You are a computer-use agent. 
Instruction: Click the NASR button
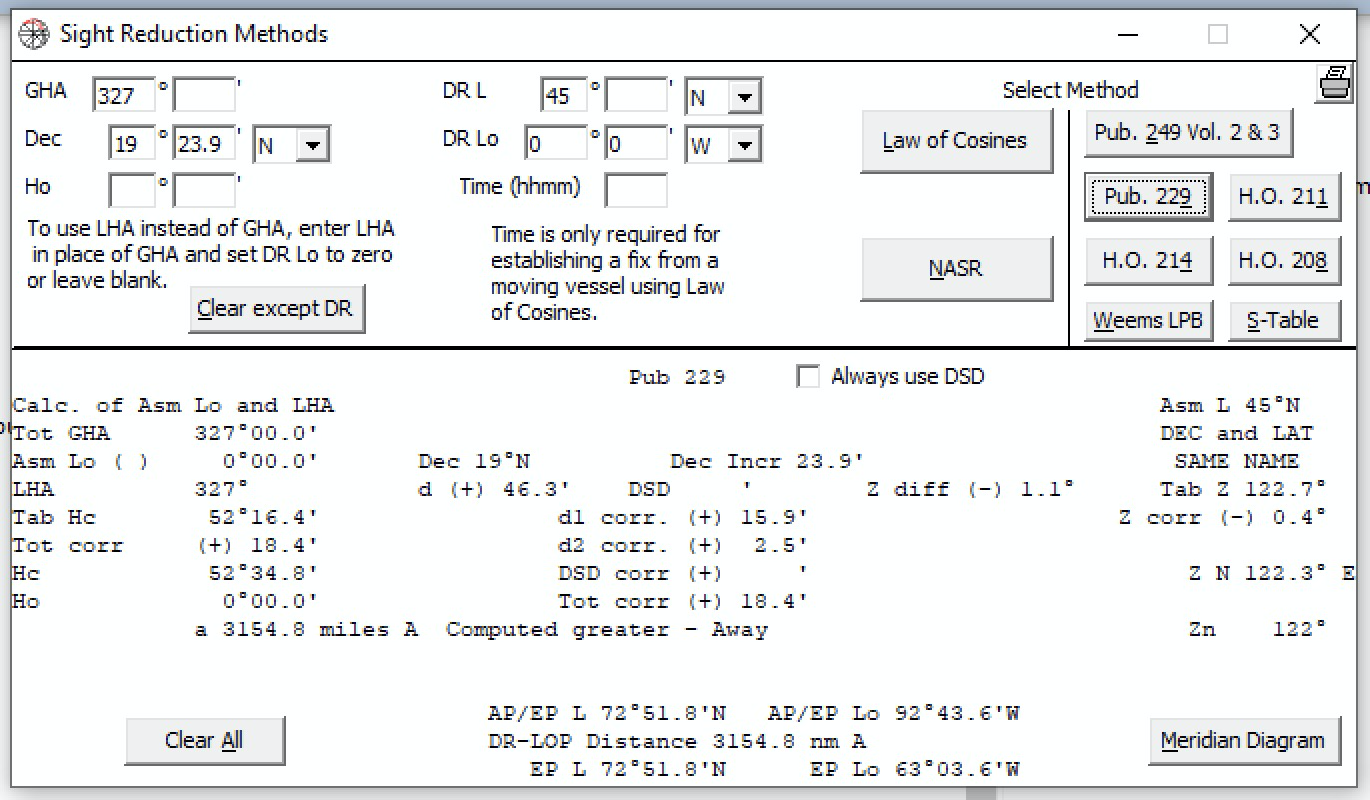[955, 268]
